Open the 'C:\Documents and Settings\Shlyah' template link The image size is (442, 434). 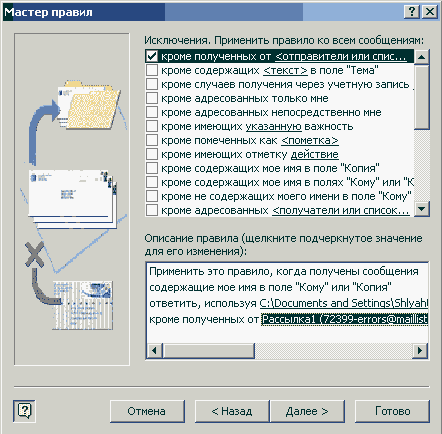tap(344, 303)
